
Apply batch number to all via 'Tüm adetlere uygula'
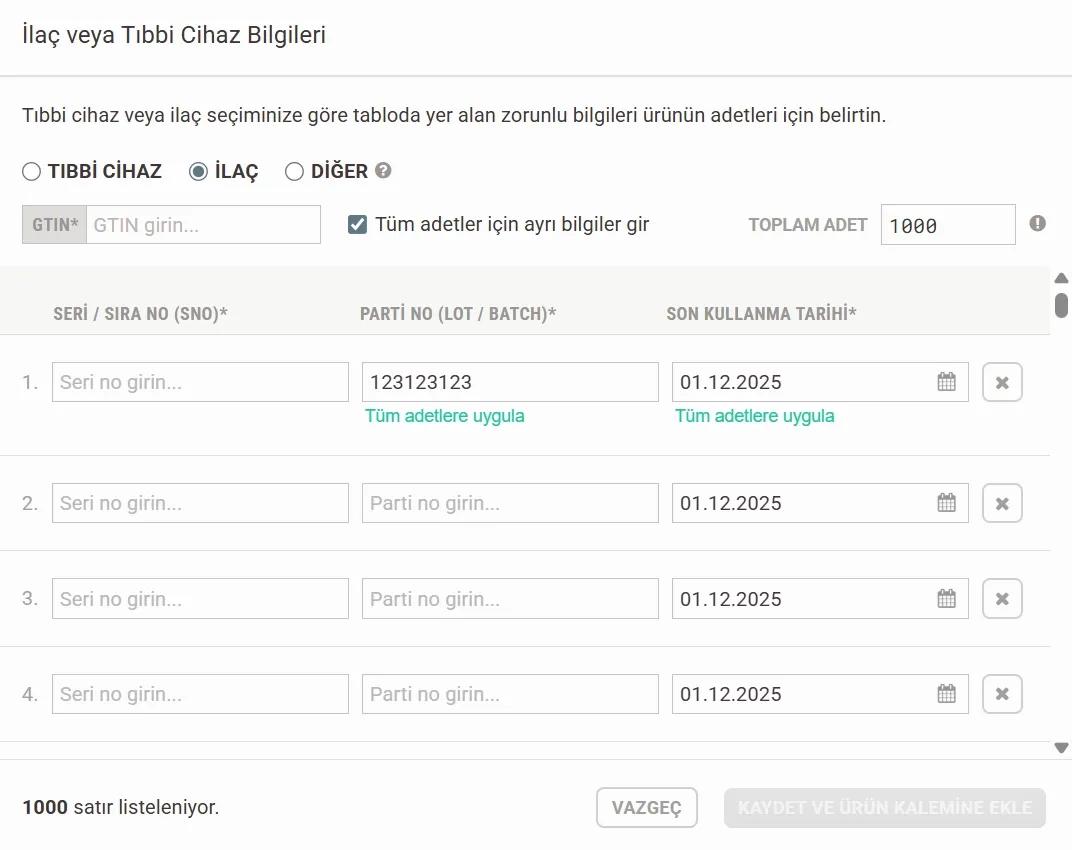click(x=444, y=416)
